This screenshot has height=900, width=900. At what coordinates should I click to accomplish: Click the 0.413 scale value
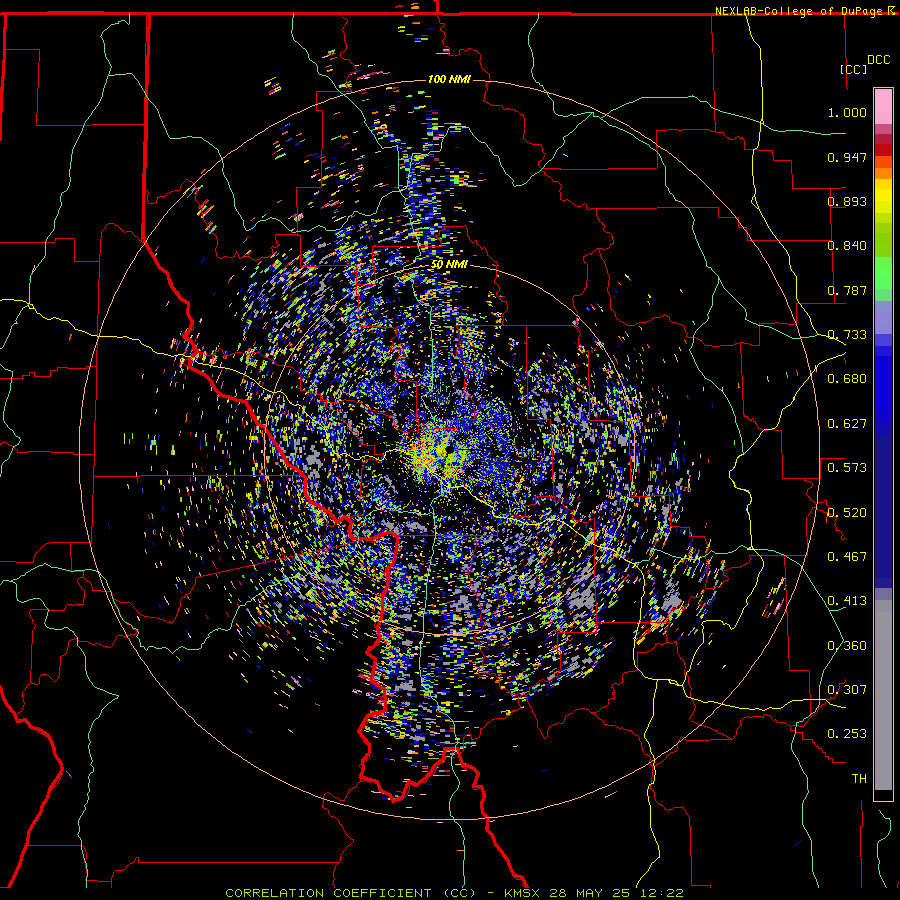point(847,601)
